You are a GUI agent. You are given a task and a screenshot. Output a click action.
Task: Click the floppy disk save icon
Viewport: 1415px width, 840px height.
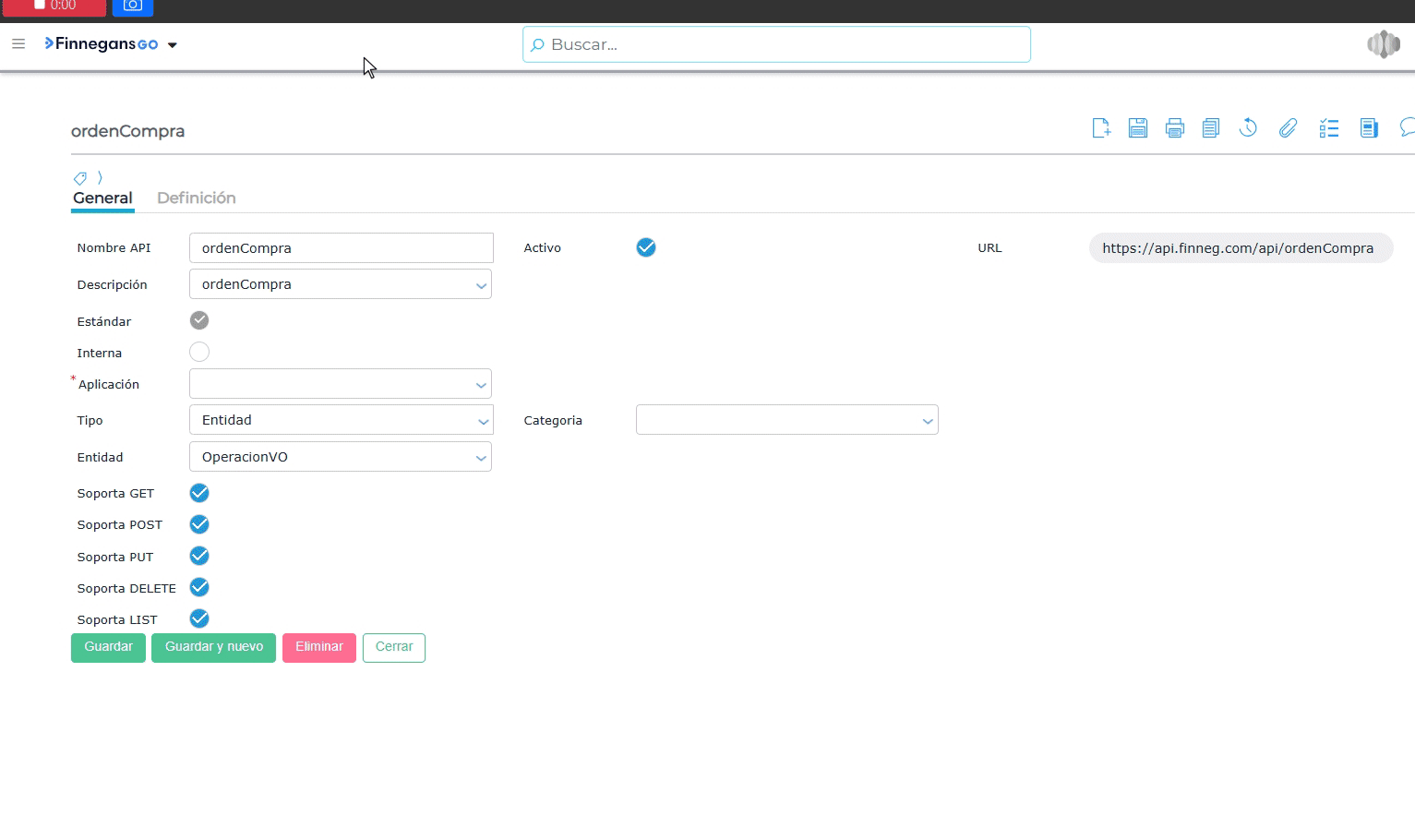click(1137, 128)
